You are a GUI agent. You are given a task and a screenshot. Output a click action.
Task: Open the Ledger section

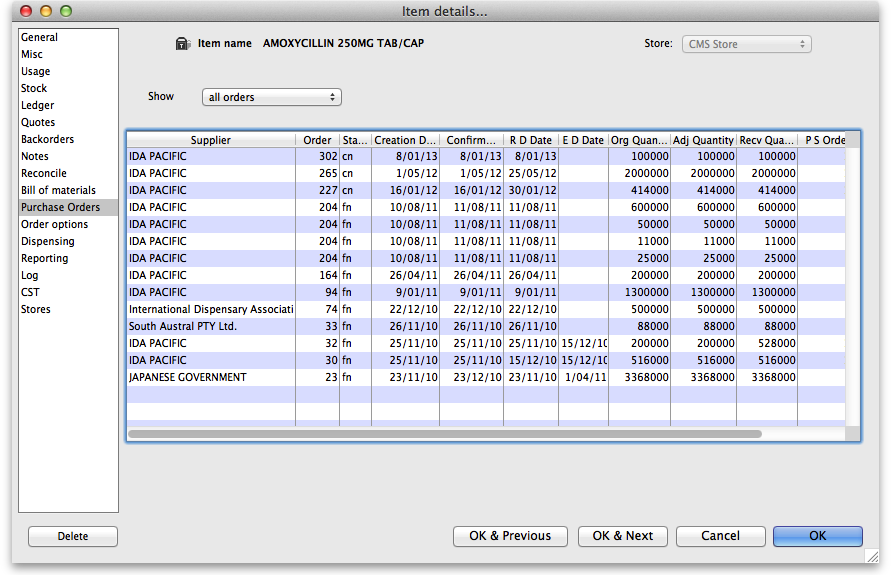[38, 105]
